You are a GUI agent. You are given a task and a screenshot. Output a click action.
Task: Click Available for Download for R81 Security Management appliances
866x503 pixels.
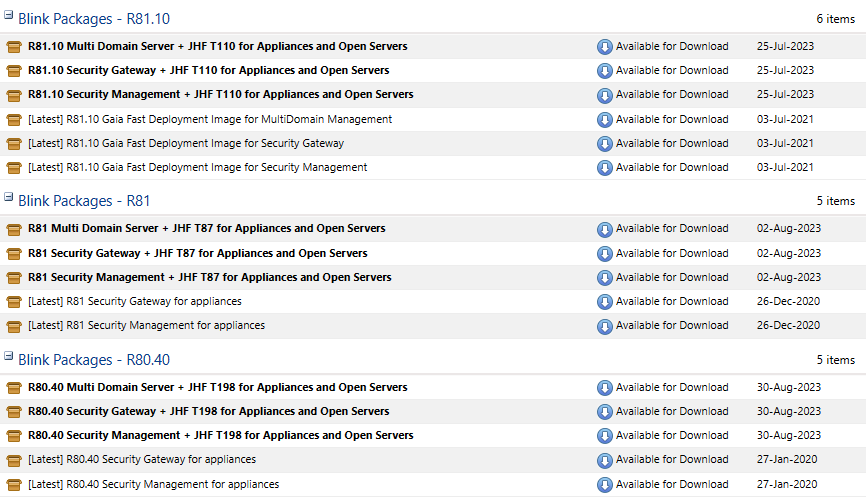tap(672, 326)
